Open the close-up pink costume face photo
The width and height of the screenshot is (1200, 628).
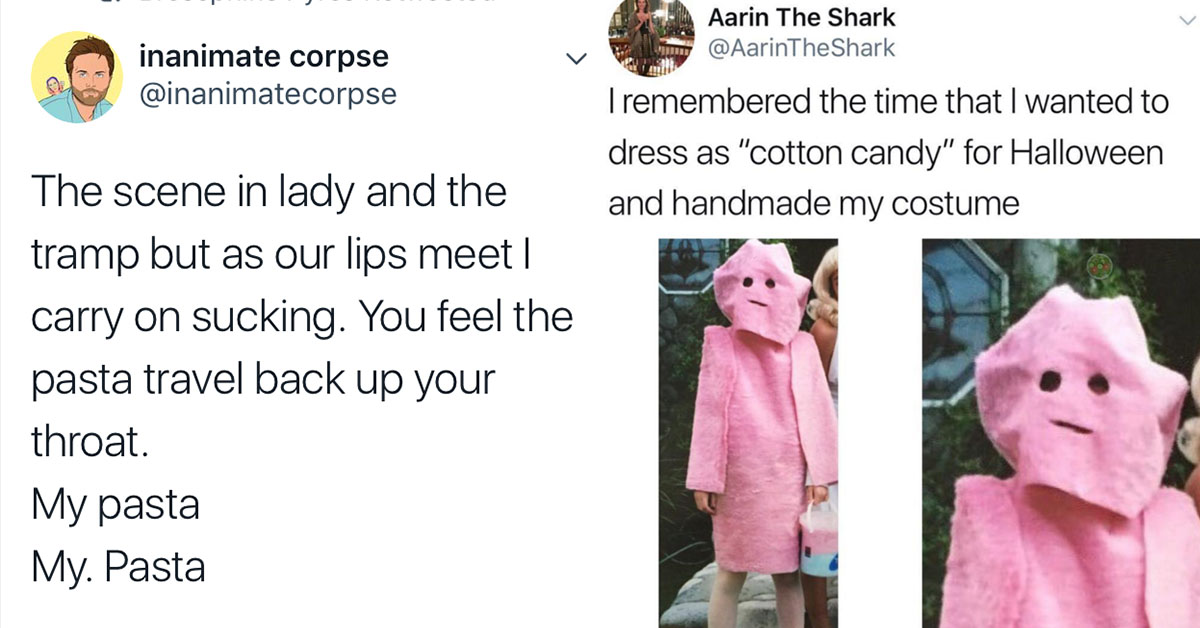coord(1061,433)
